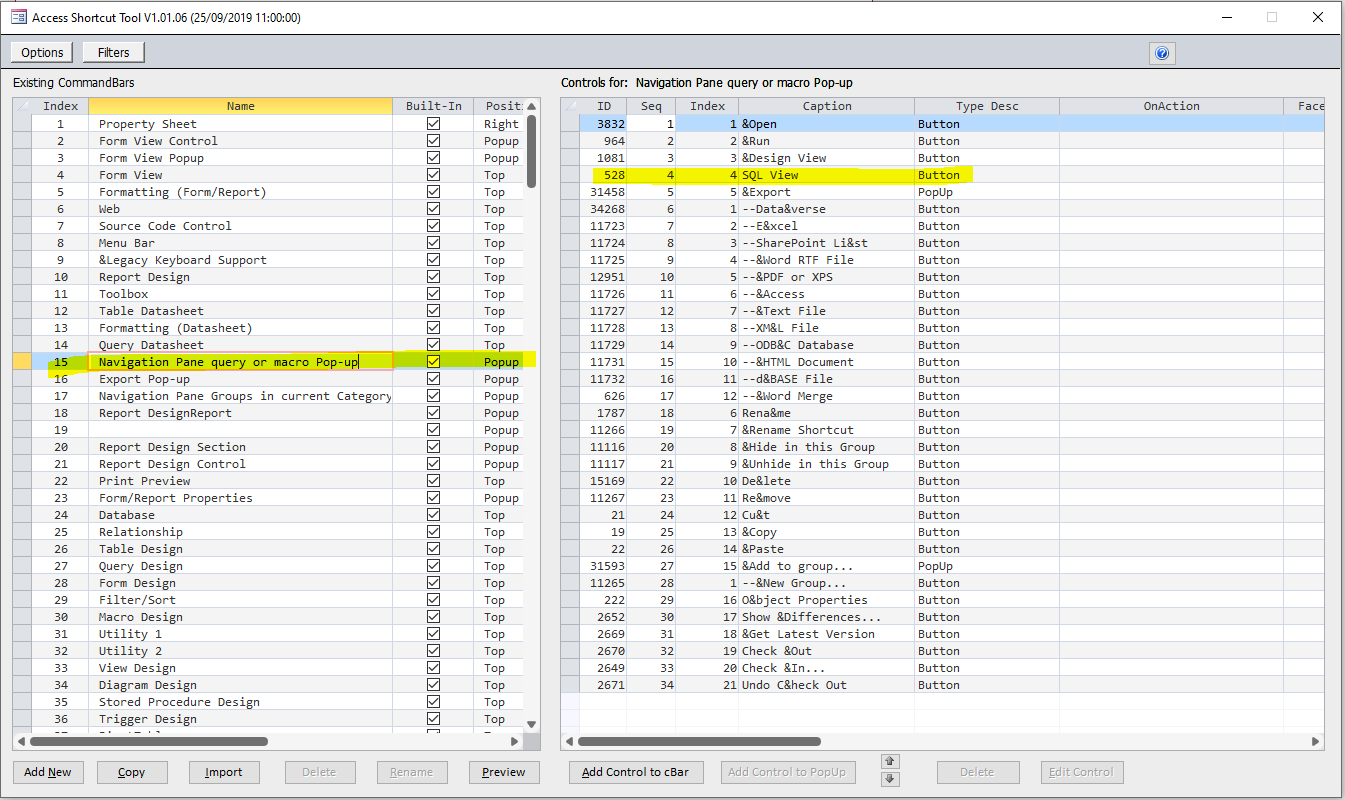Image resolution: width=1345 pixels, height=800 pixels.
Task: Click row selector for Property Sheet row
Action: tap(22, 124)
